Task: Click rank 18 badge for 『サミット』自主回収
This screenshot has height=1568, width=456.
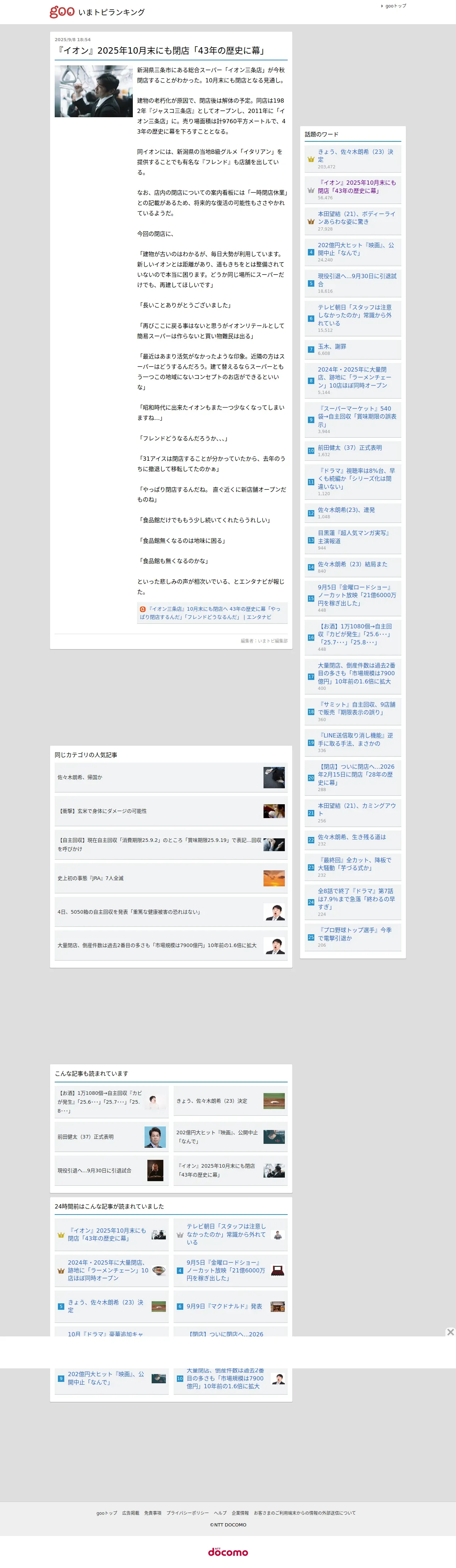Action: [311, 712]
